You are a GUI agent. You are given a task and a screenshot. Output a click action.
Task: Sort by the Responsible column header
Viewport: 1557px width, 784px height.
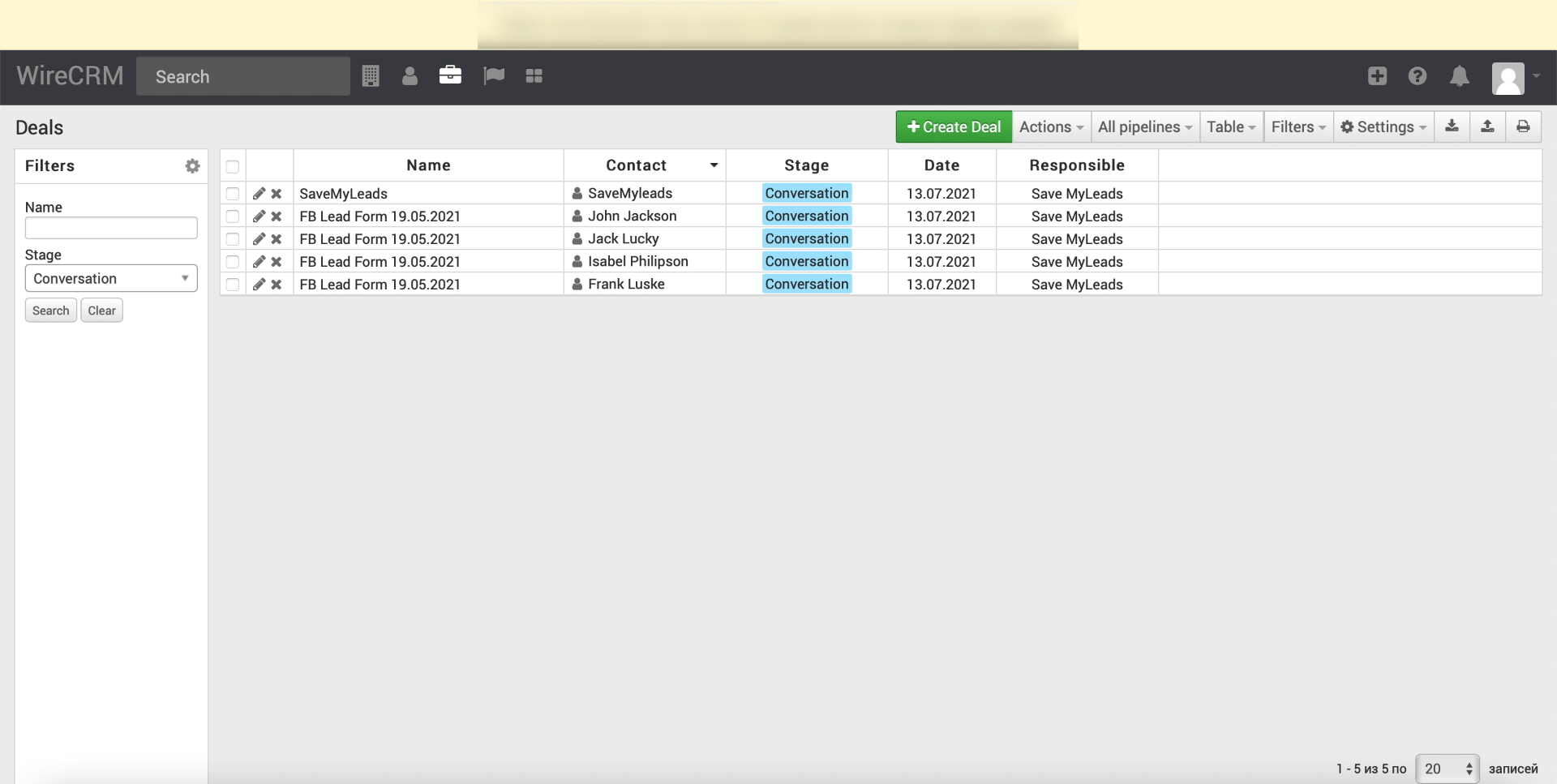click(x=1077, y=165)
